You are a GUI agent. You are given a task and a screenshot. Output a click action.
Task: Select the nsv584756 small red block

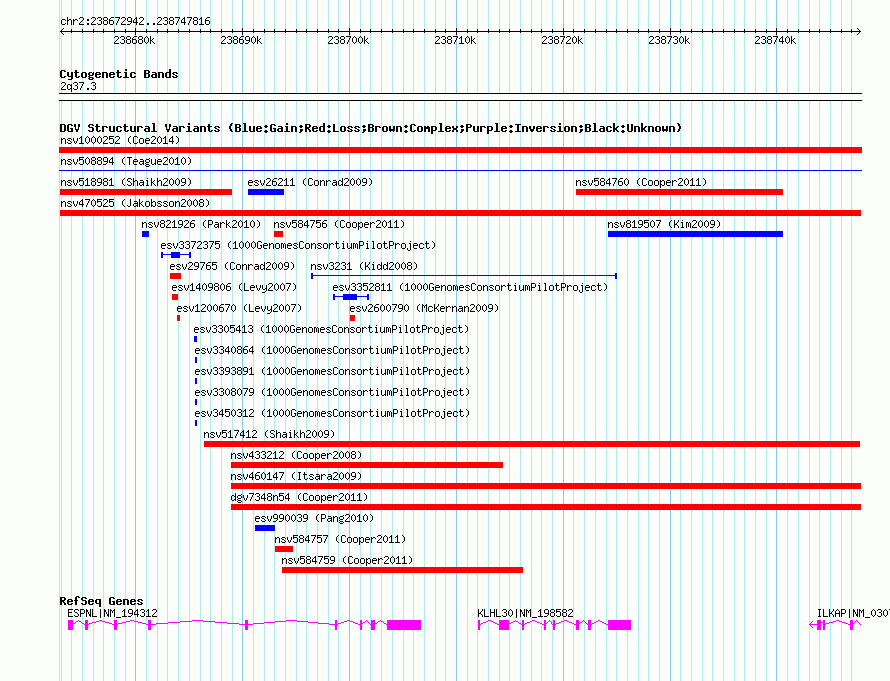click(278, 234)
